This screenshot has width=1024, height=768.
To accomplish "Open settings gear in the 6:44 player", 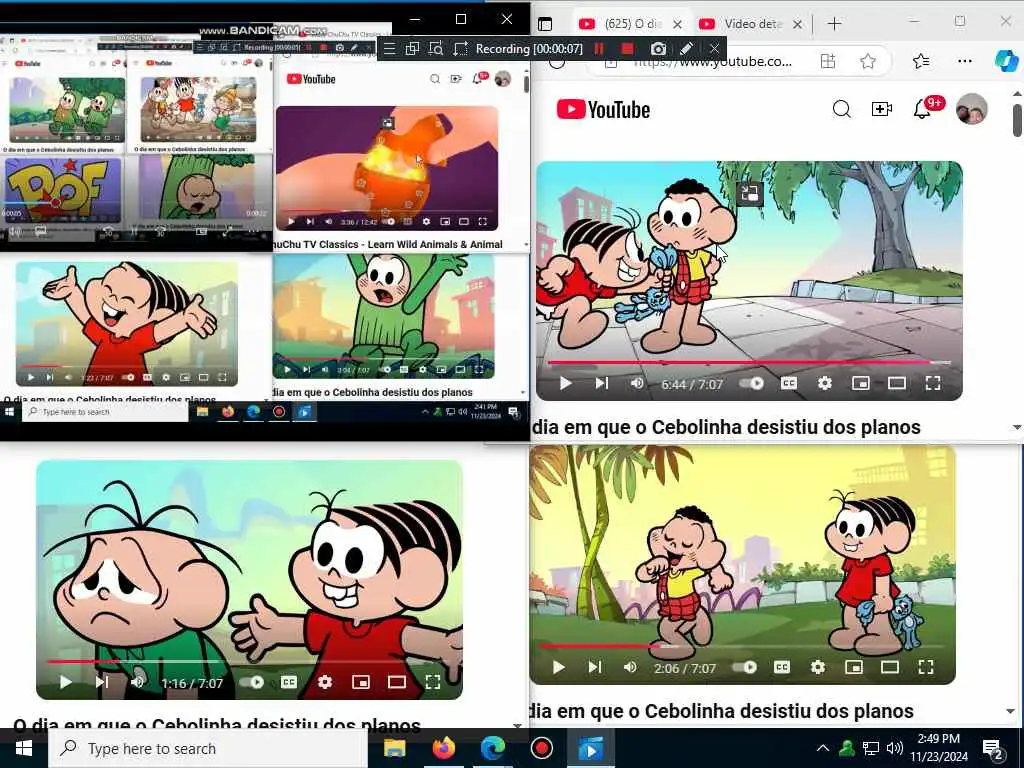I will [825, 383].
